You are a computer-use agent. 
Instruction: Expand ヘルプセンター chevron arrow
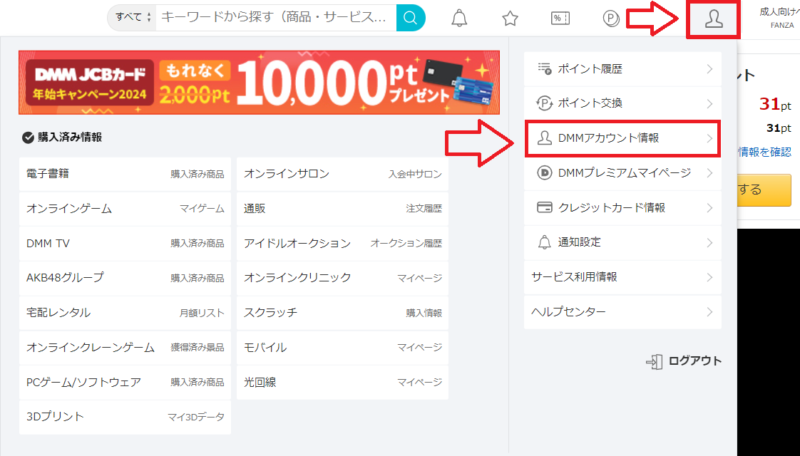(x=710, y=312)
